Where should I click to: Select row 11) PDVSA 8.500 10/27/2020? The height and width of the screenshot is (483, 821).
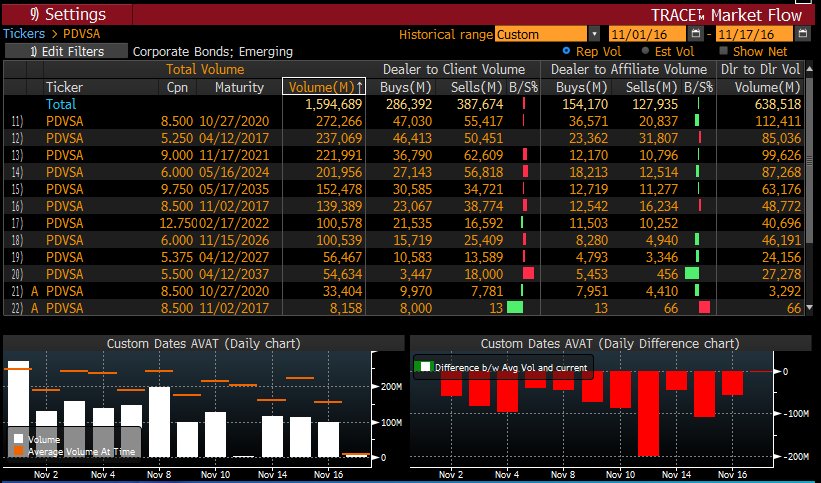coord(404,121)
